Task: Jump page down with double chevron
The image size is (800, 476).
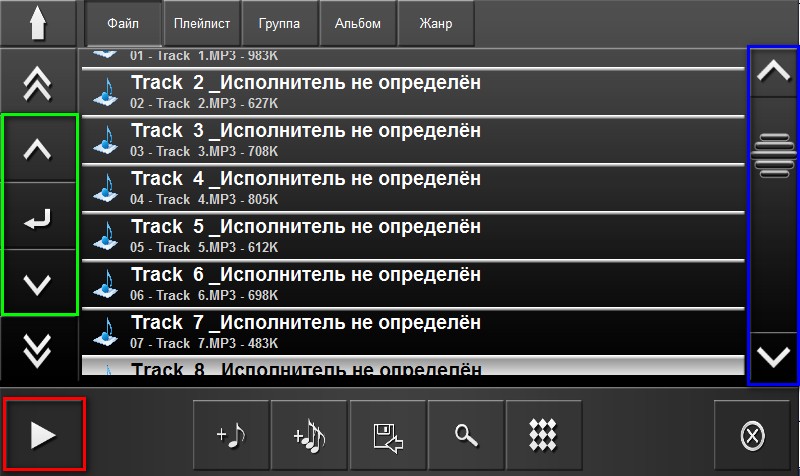Action: coord(38,348)
